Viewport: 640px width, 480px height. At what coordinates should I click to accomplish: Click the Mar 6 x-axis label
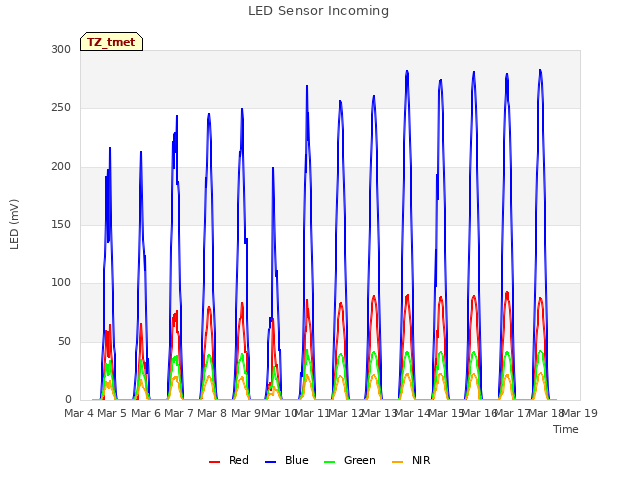[x=146, y=413]
